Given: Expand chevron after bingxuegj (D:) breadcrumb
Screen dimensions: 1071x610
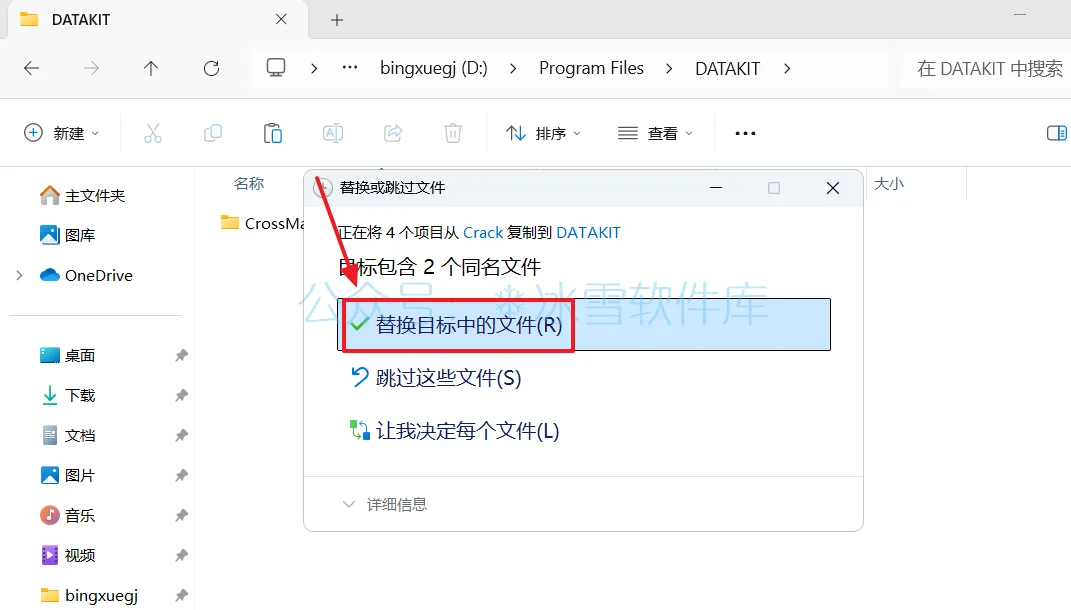Looking at the screenshot, I should tap(513, 68).
